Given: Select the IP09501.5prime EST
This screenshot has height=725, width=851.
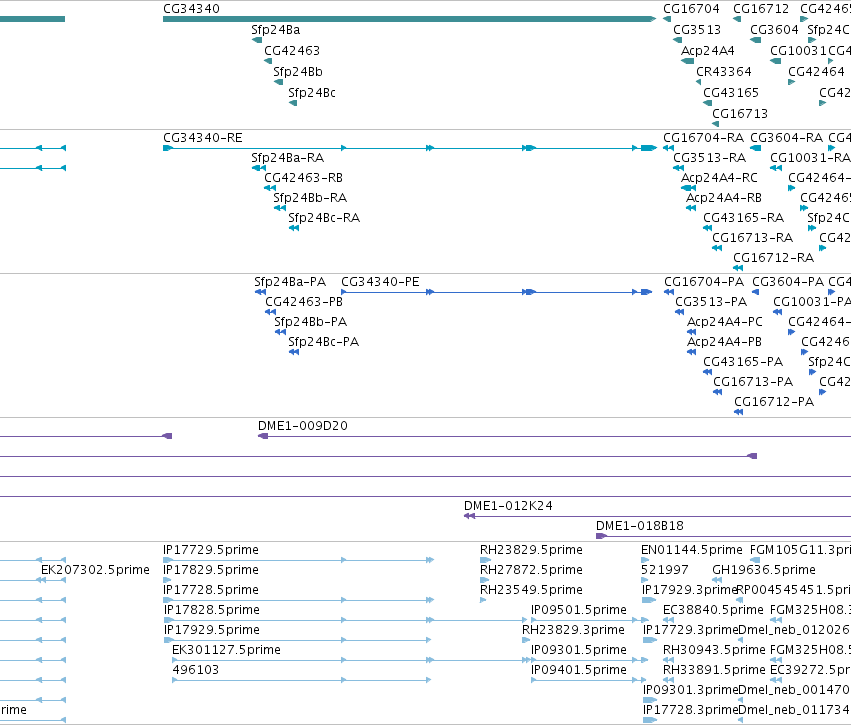Looking at the screenshot, I should (x=590, y=620).
